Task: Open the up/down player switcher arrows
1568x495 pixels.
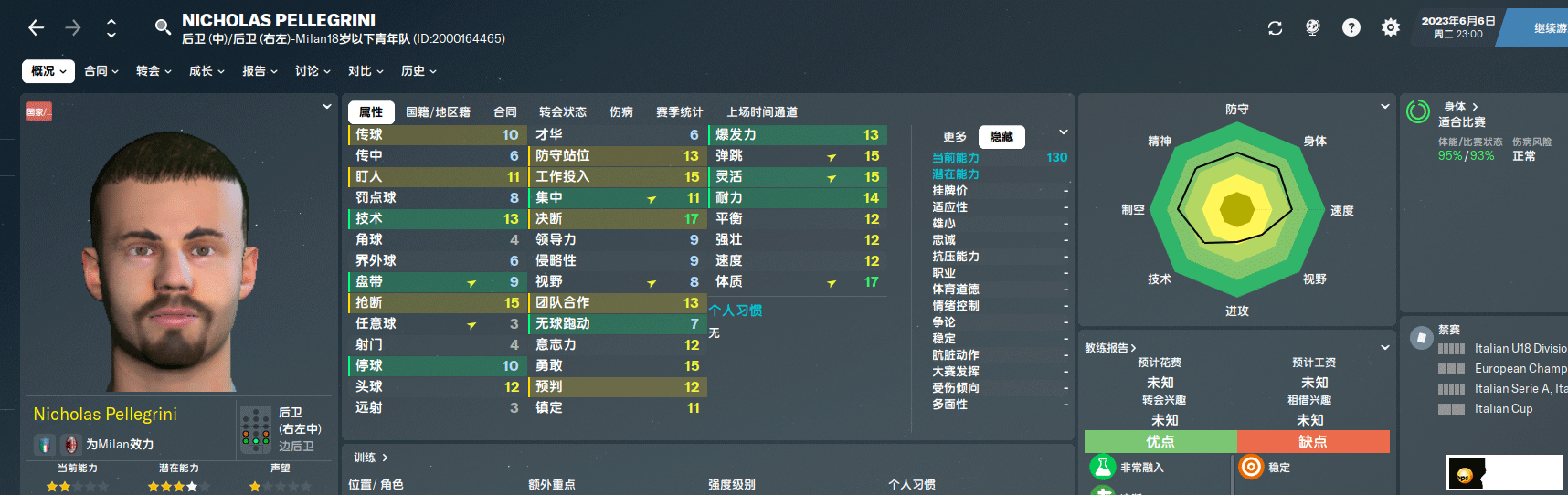Action: click(111, 27)
